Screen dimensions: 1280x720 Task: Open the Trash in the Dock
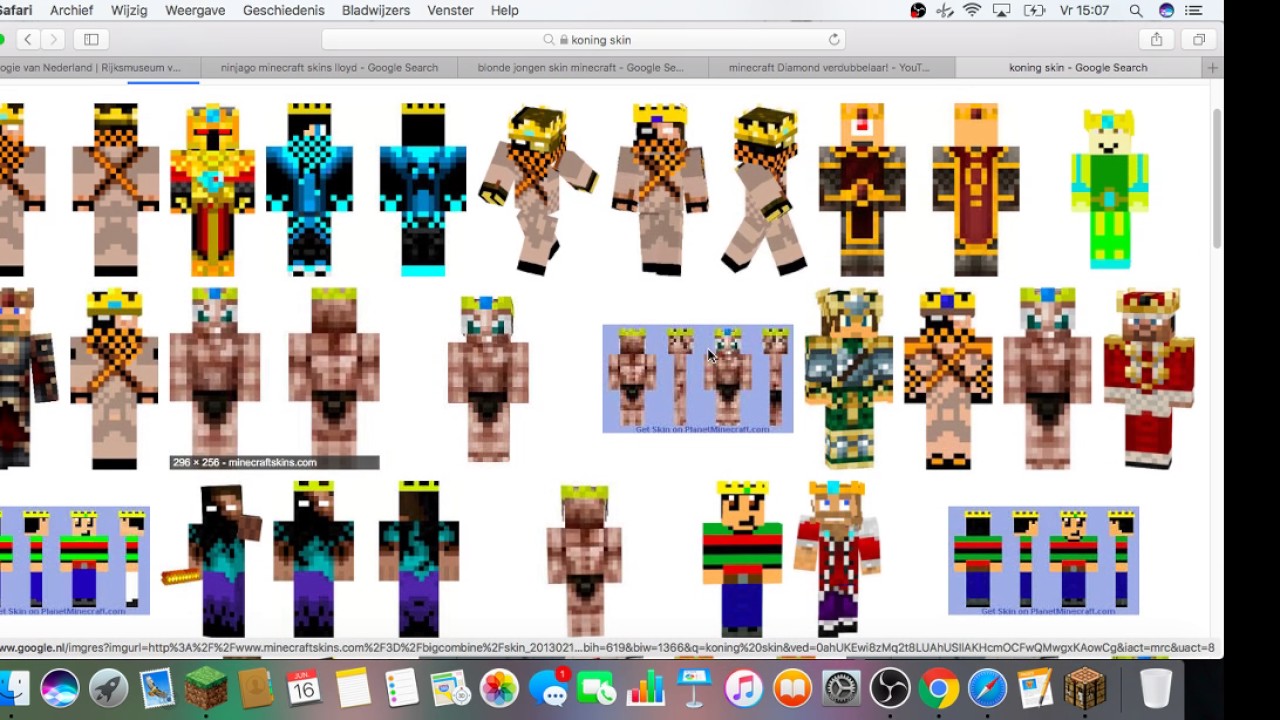[x=1156, y=688]
